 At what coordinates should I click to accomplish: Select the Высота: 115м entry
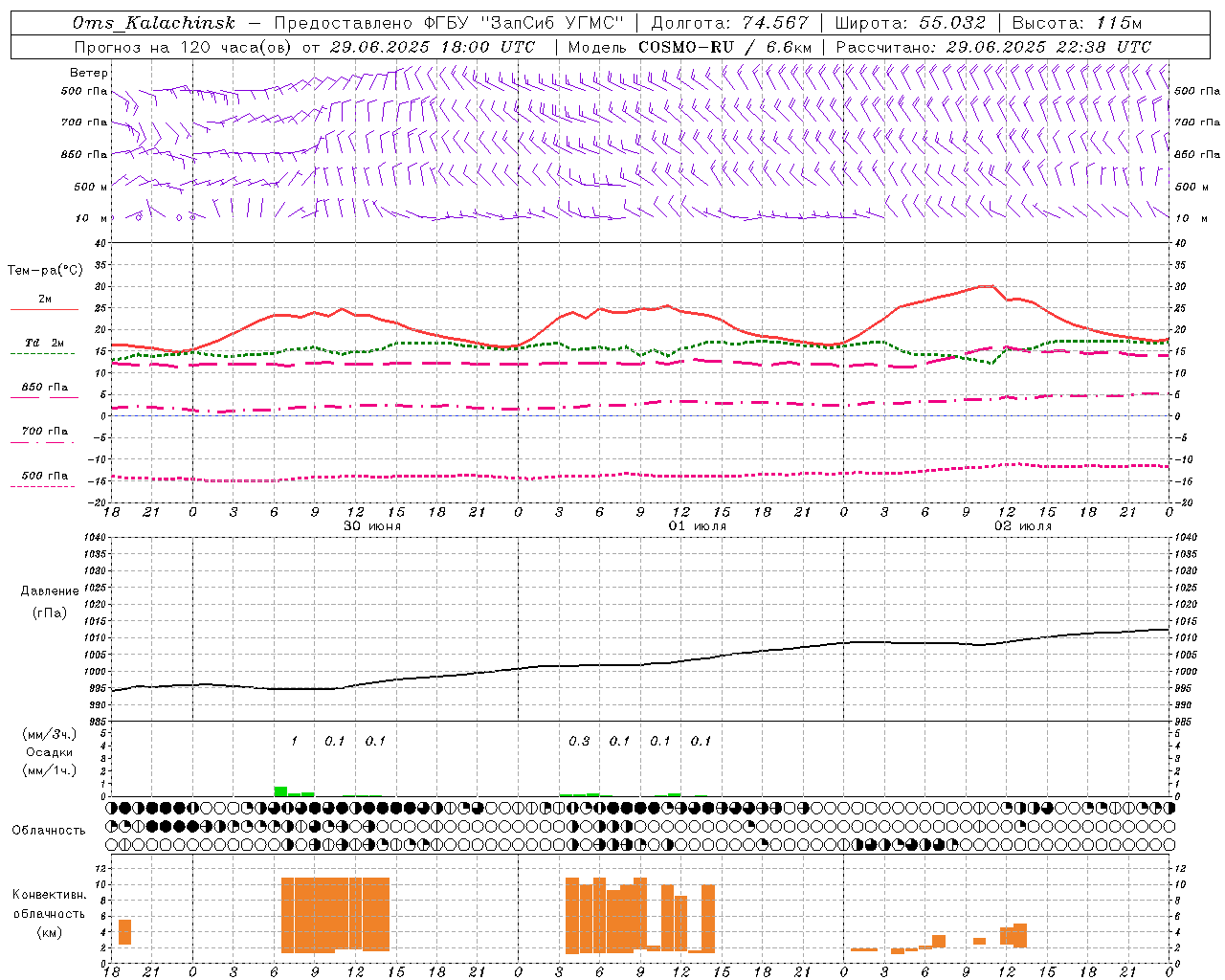point(1077,23)
